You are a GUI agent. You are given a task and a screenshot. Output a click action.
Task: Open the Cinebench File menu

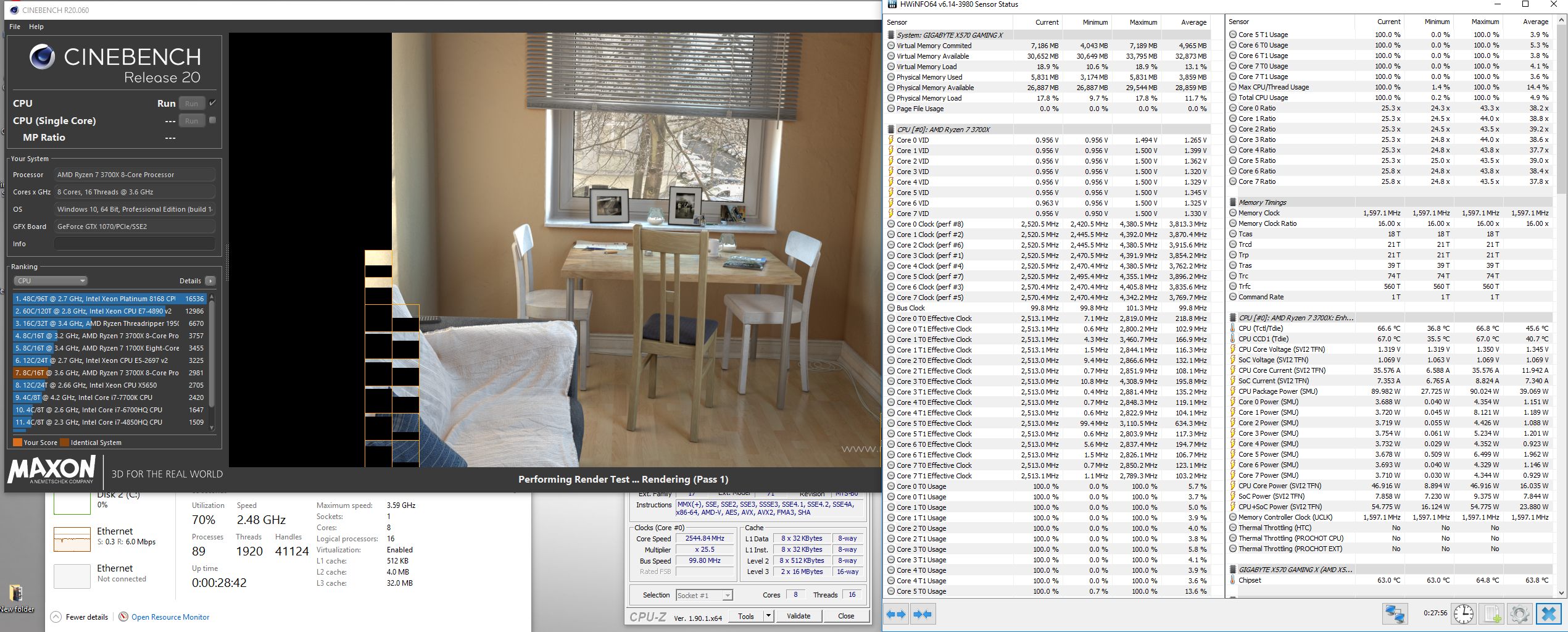point(15,27)
